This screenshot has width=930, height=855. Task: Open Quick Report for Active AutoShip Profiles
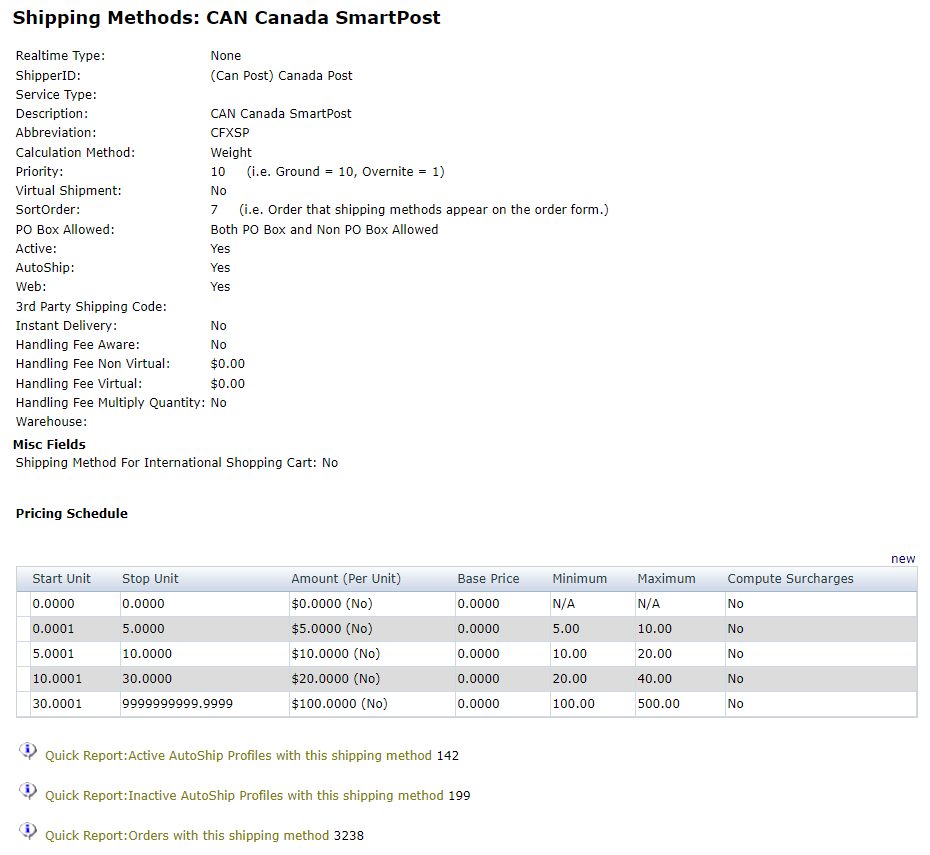[x=238, y=756]
